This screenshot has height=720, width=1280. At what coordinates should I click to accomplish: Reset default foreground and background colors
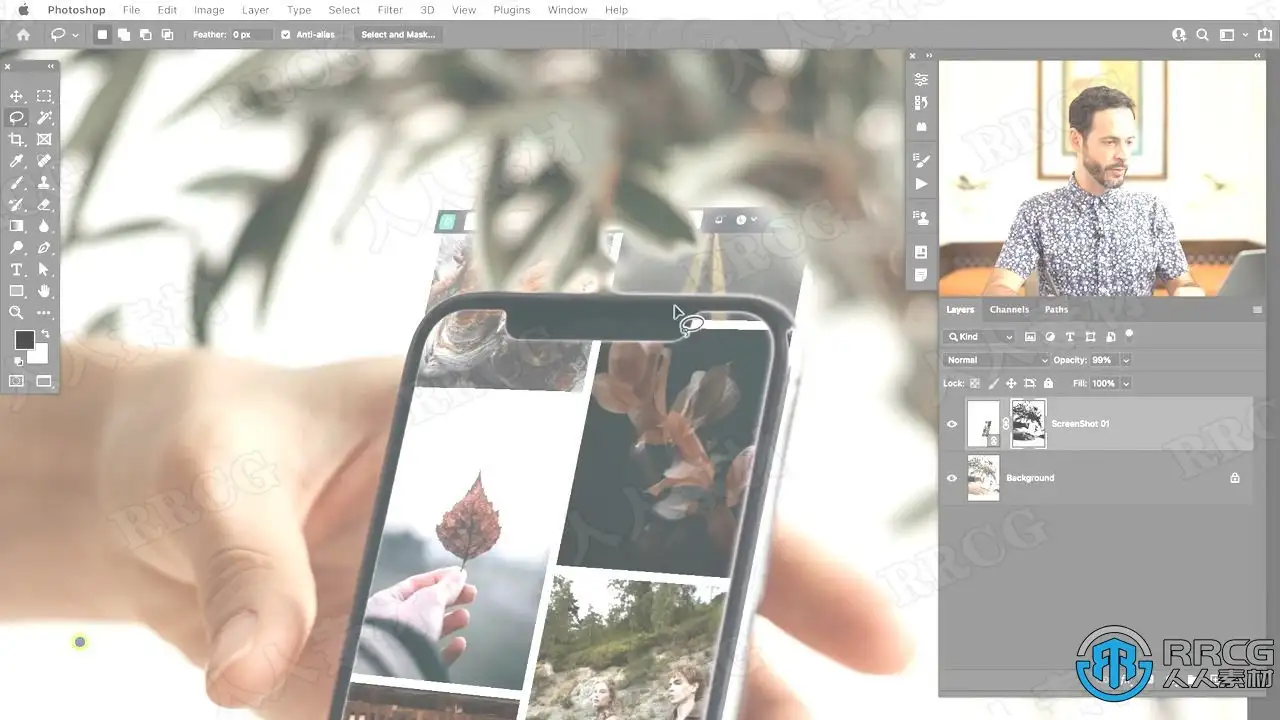coord(18,361)
